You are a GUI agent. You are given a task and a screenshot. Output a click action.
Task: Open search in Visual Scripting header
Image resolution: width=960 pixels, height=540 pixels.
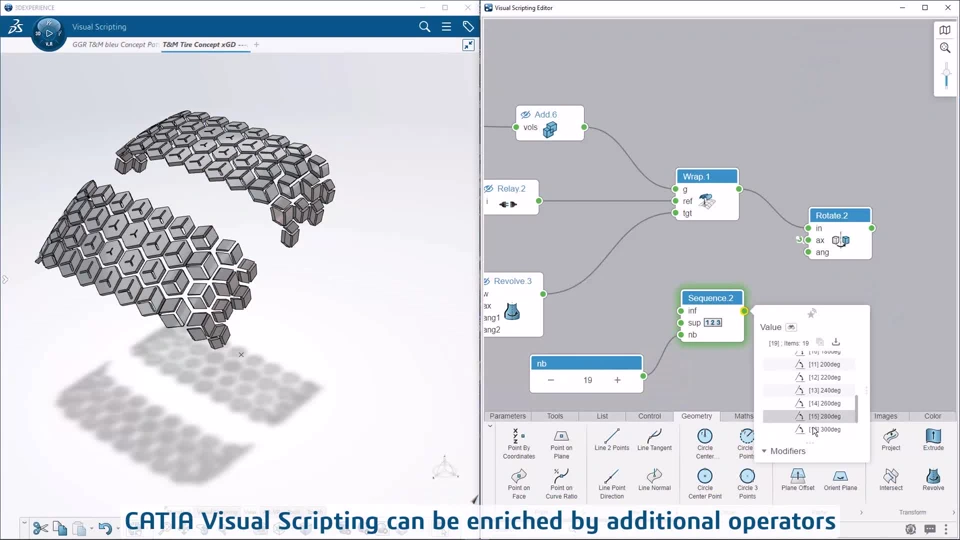pyautogui.click(x=424, y=26)
